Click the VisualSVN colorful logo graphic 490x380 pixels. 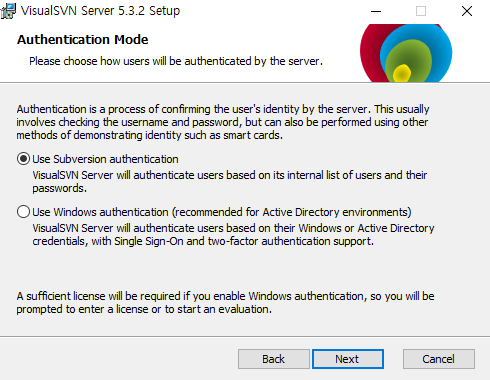(x=406, y=53)
